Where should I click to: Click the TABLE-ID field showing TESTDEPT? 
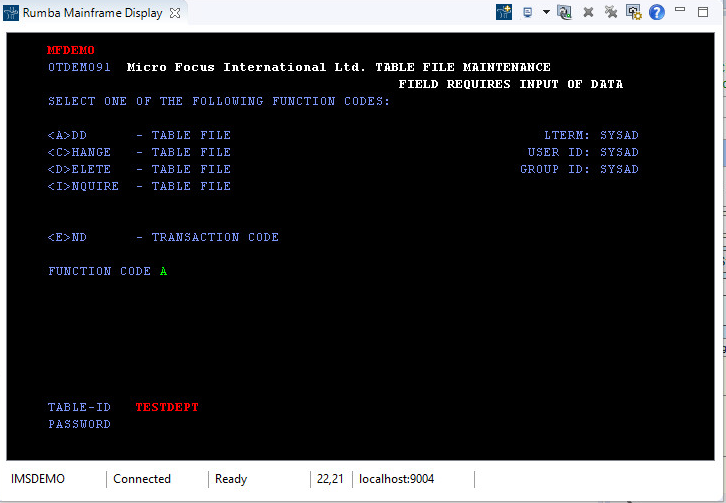167,407
